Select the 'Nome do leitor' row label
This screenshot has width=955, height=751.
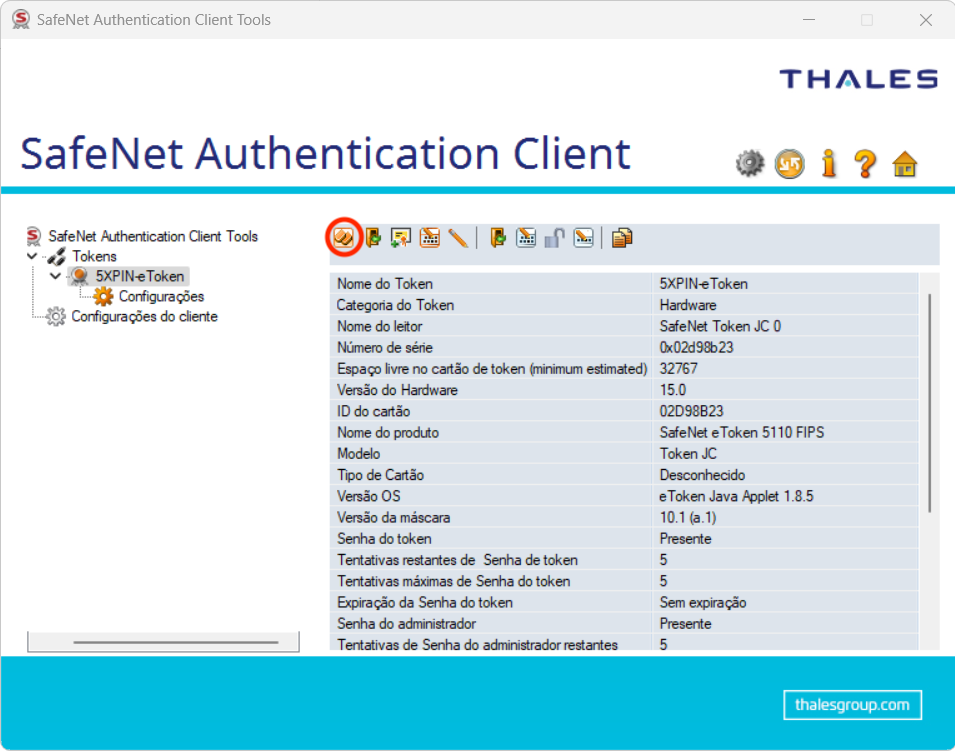coord(379,326)
